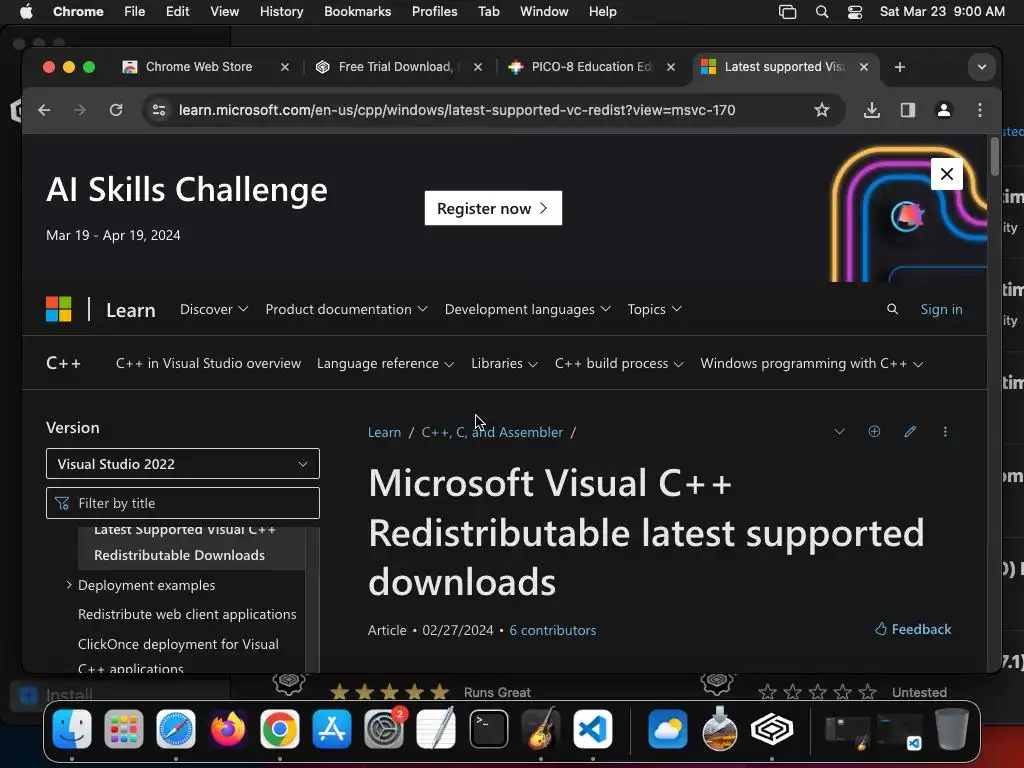
Task: Expand Language reference dropdown
Action: pos(385,363)
